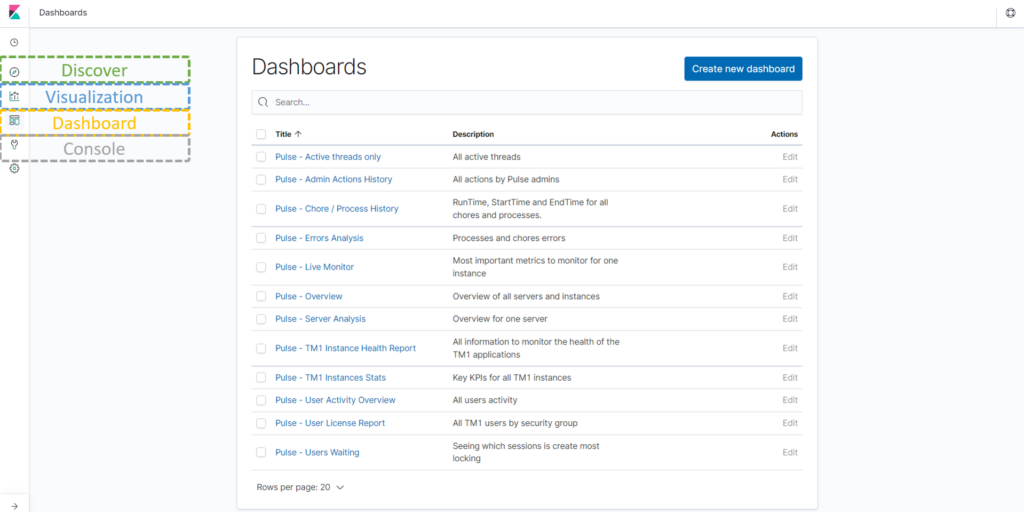Open the Visualization chart icon

14,97
